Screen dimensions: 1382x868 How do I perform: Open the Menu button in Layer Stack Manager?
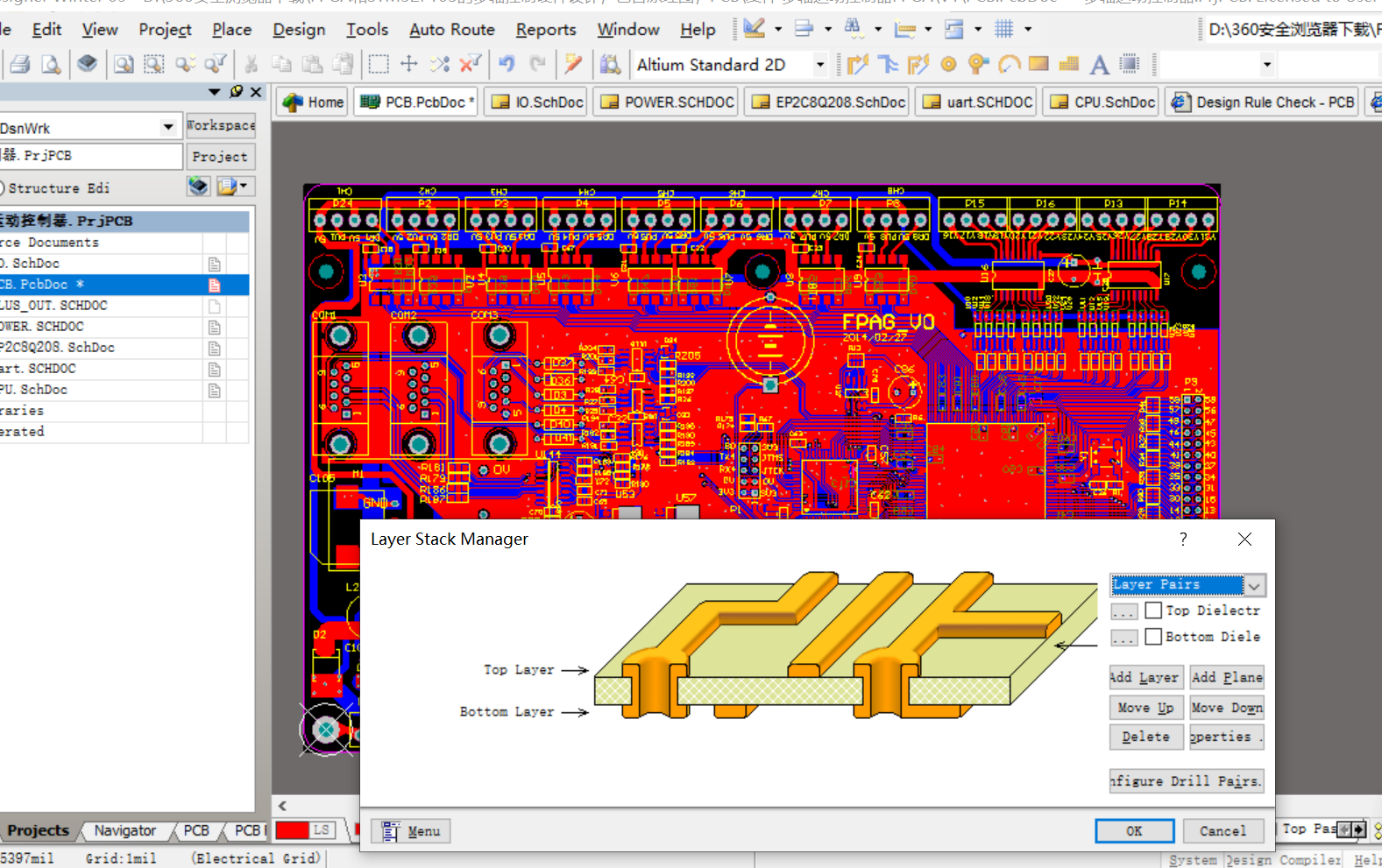coord(411,830)
